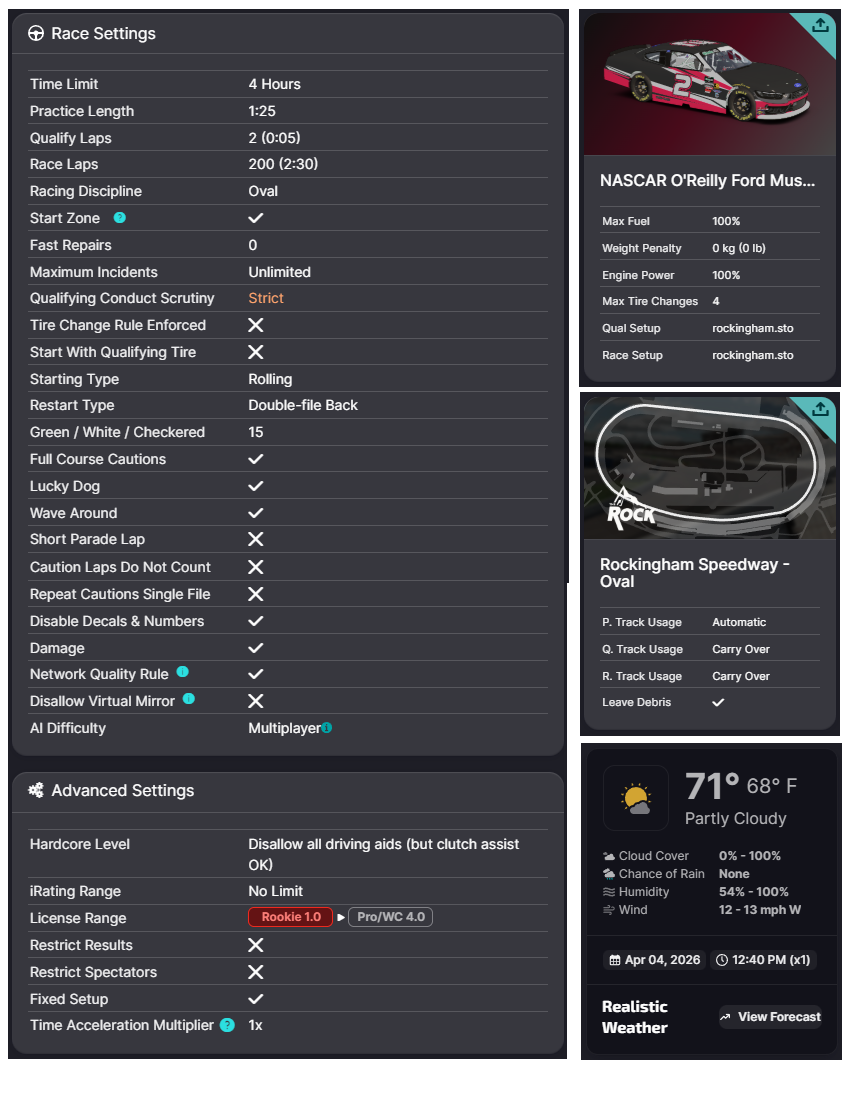Image resolution: width=850 pixels, height=1100 pixels.
Task: Toggle the Lucky Dog checkmark
Action: (256, 485)
